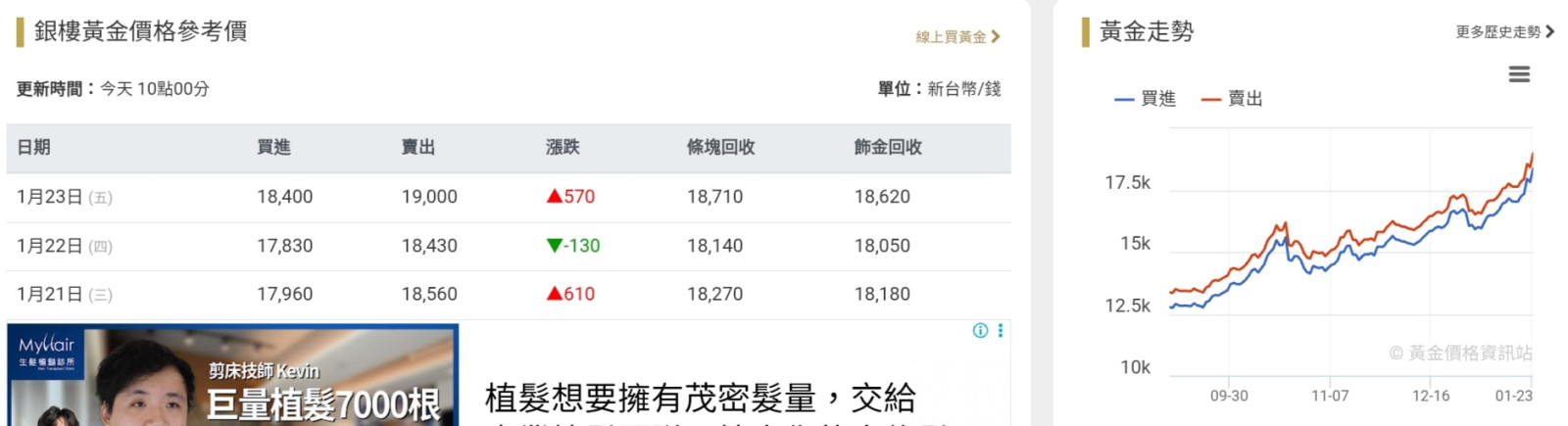Screen dimensions: 1568x426
Task: Click the green down triangle beside -130
Action: (x=555, y=246)
